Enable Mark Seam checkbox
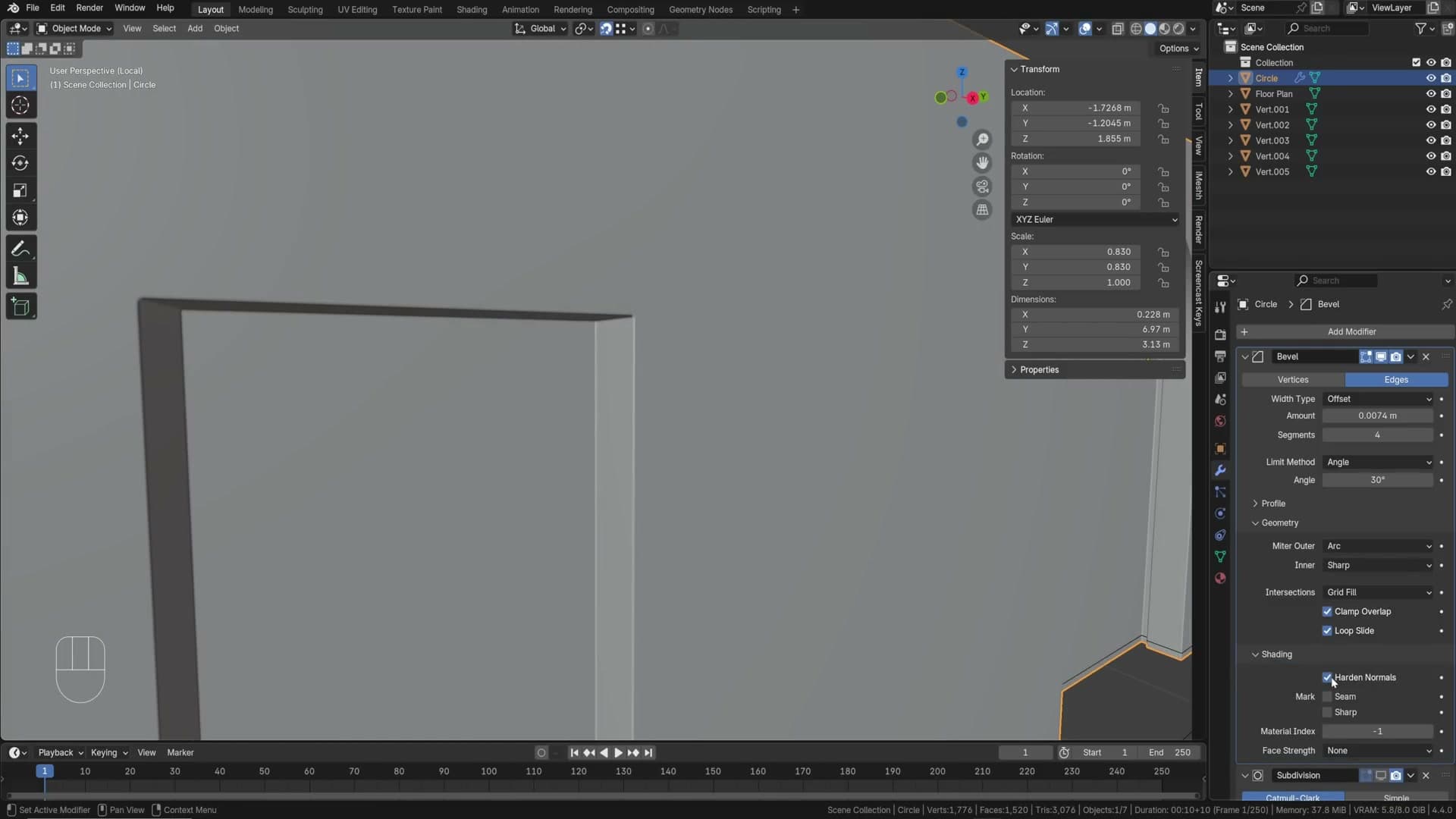 pyautogui.click(x=1327, y=697)
